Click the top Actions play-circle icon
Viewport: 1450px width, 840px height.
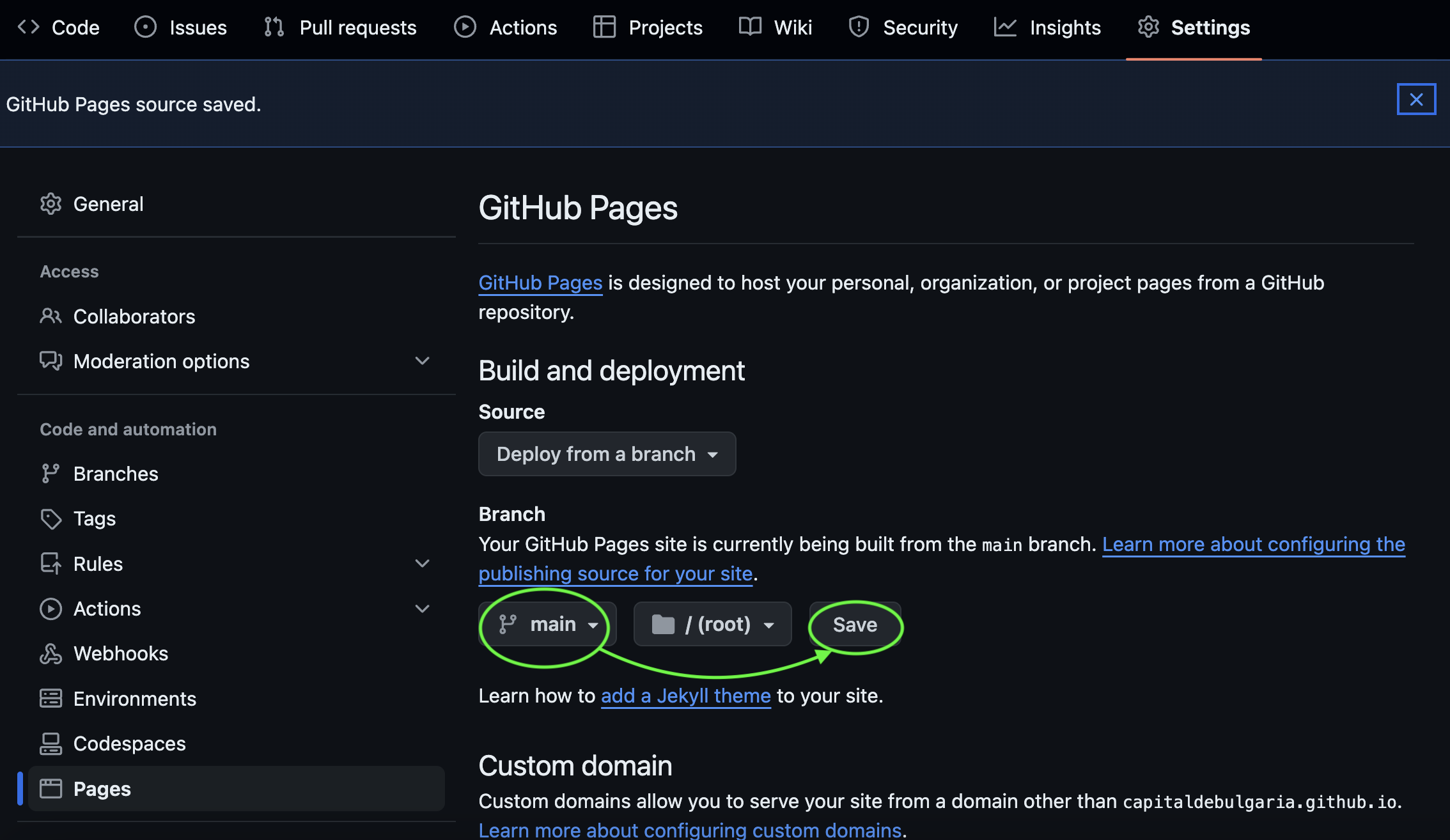point(465,27)
